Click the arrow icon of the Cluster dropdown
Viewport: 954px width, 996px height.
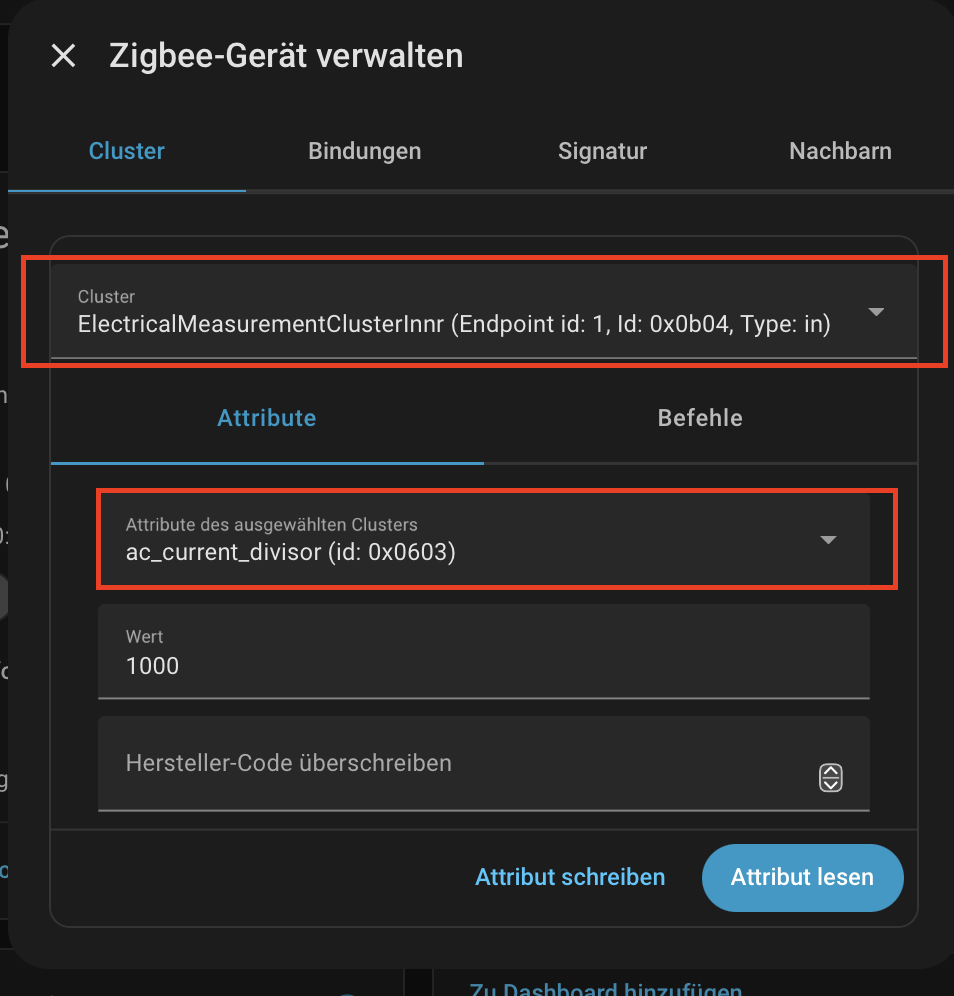click(876, 312)
